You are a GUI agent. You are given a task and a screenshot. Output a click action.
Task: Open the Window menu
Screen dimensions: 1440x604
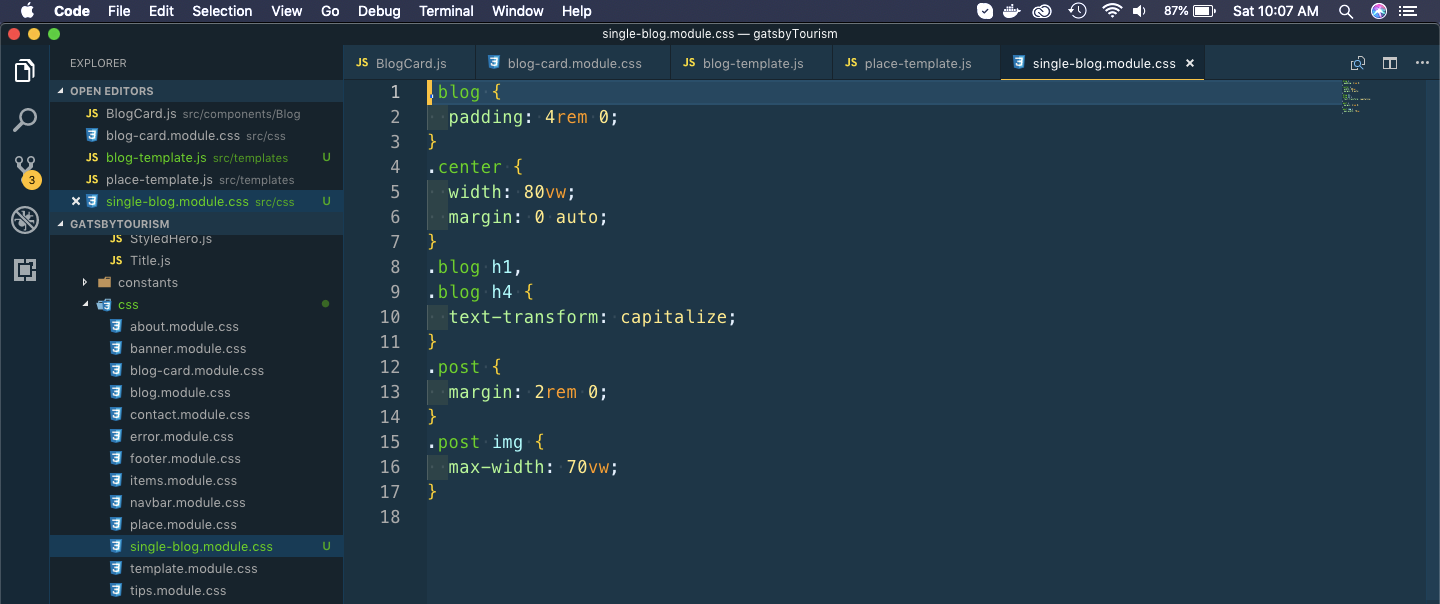pos(518,11)
